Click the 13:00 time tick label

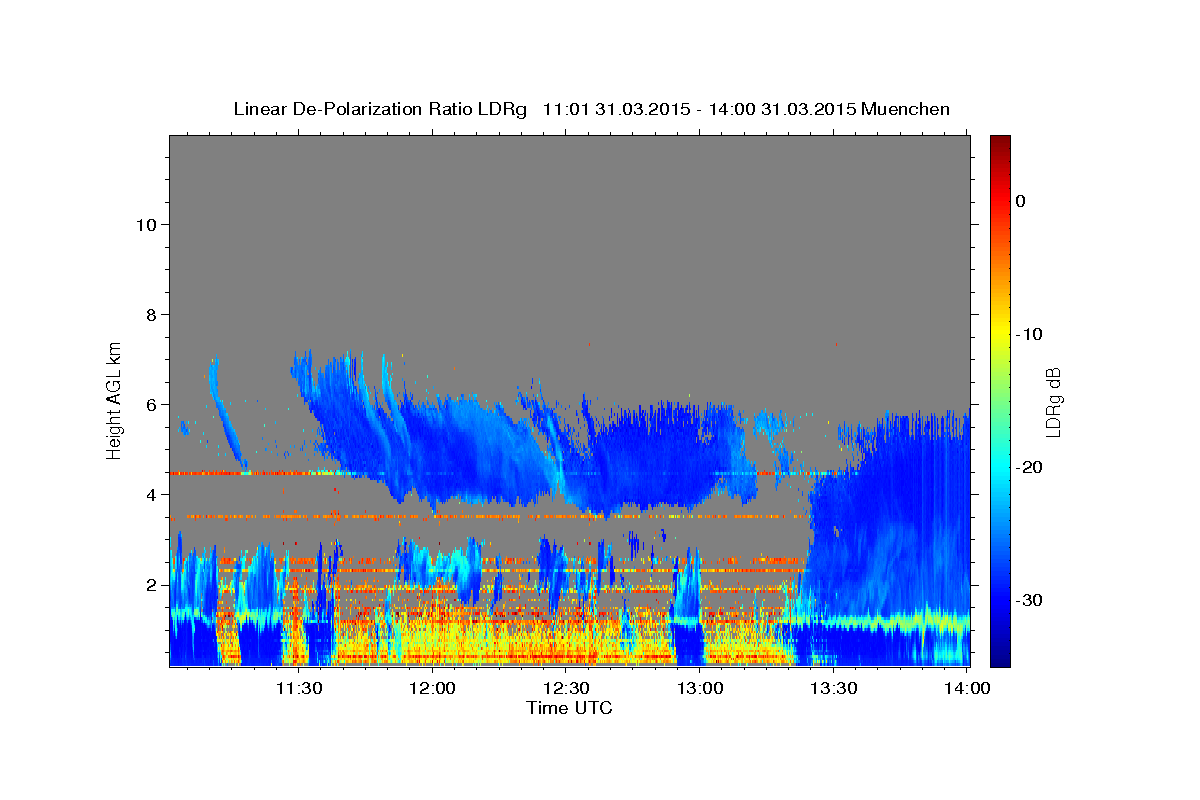coord(700,688)
